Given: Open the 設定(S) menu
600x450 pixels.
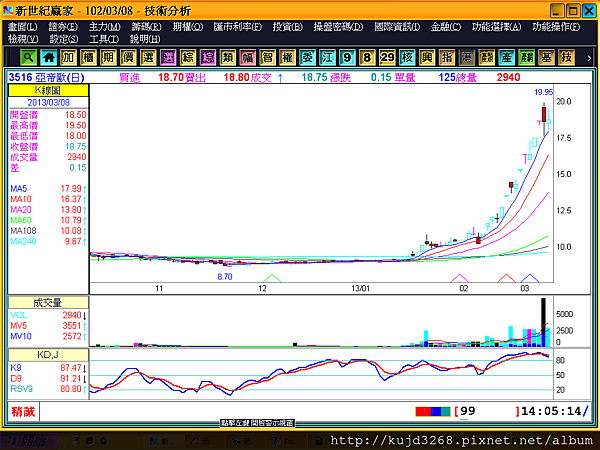Looking at the screenshot, I should [x=64, y=39].
